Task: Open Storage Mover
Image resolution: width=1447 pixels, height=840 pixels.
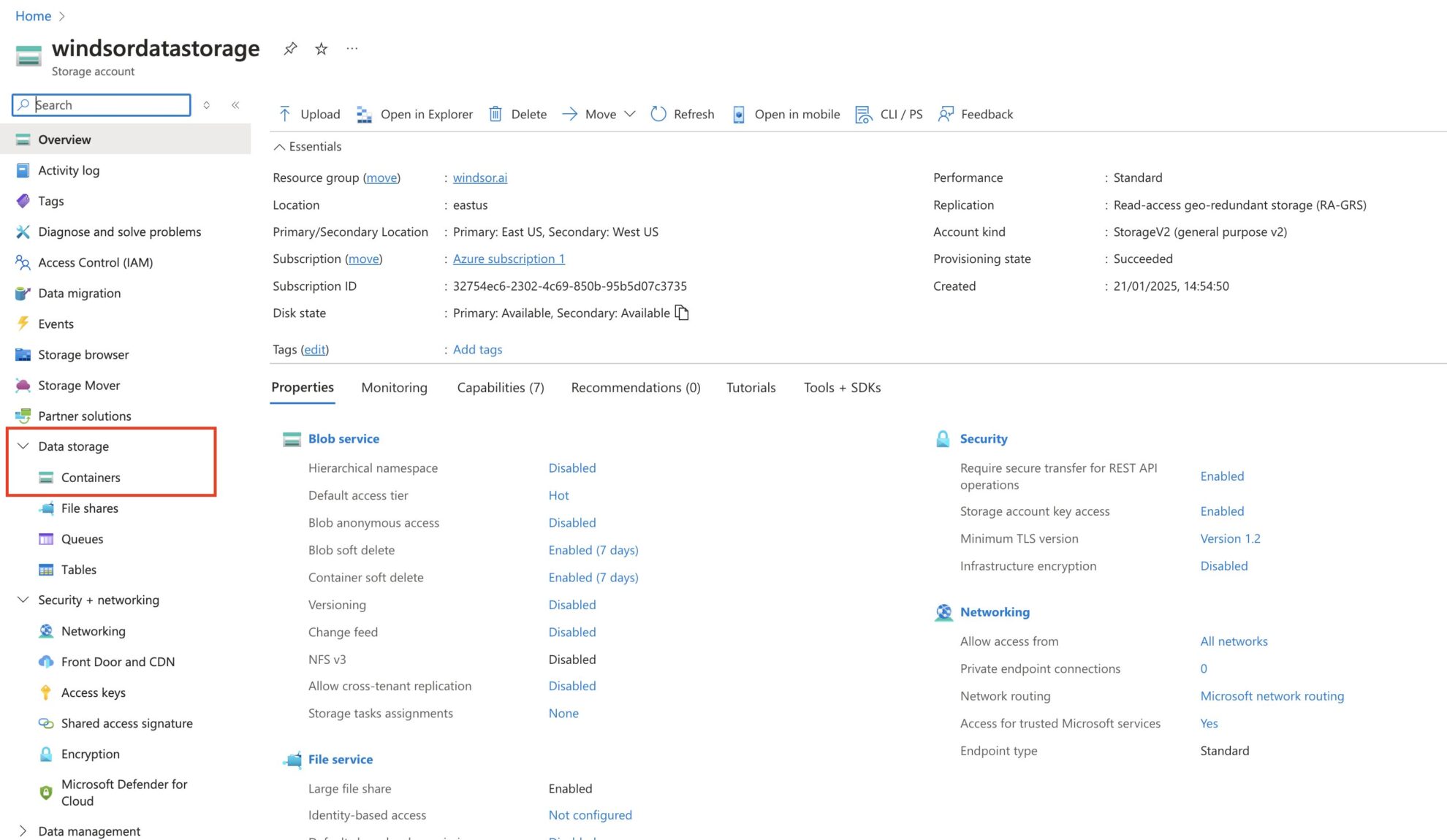Action: [79, 385]
